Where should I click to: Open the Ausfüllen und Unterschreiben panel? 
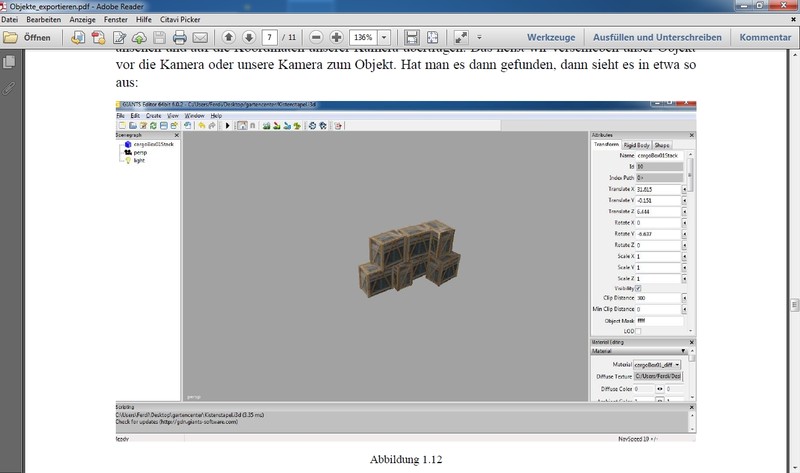pyautogui.click(x=657, y=38)
